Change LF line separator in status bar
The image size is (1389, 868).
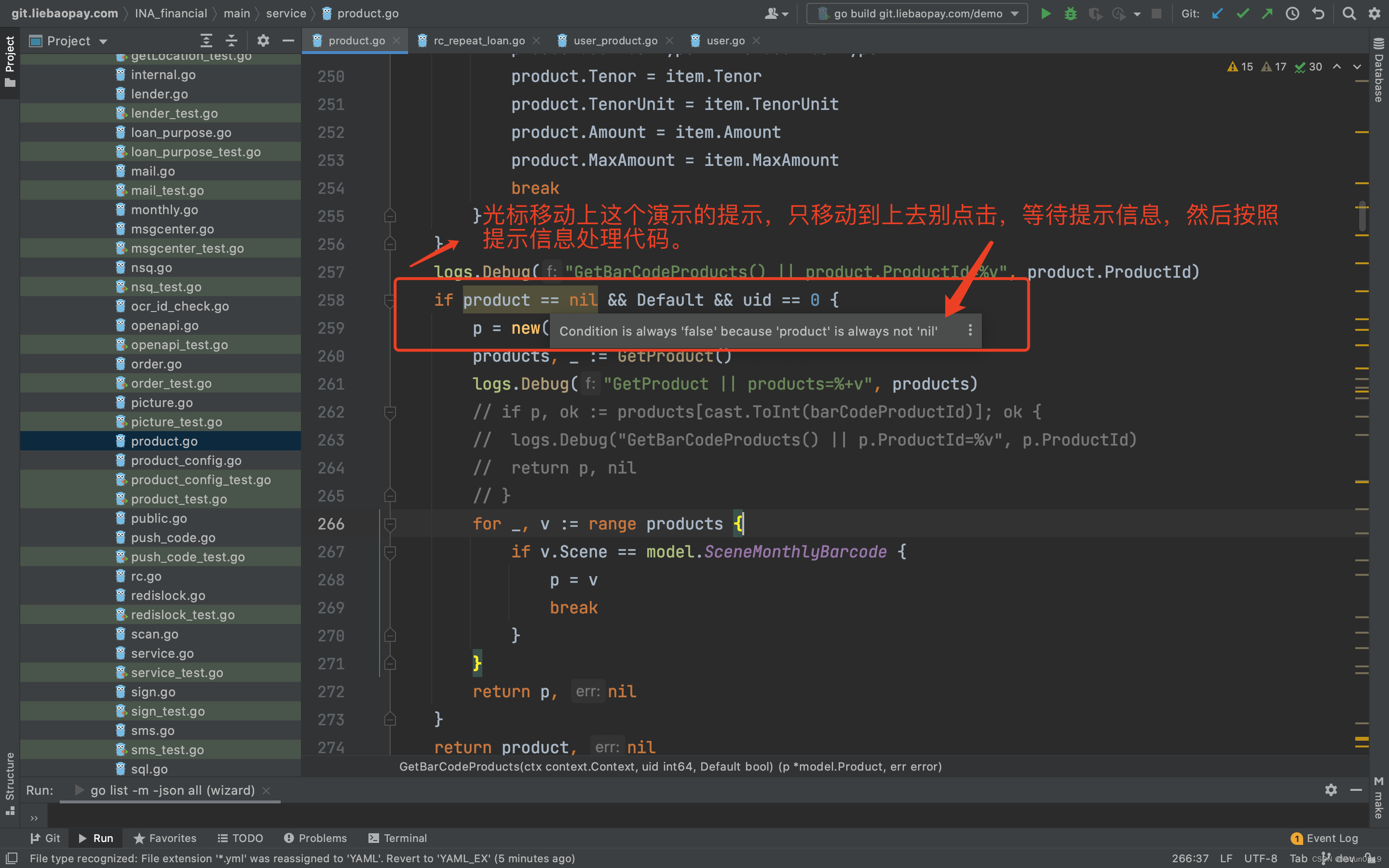coord(1226,858)
